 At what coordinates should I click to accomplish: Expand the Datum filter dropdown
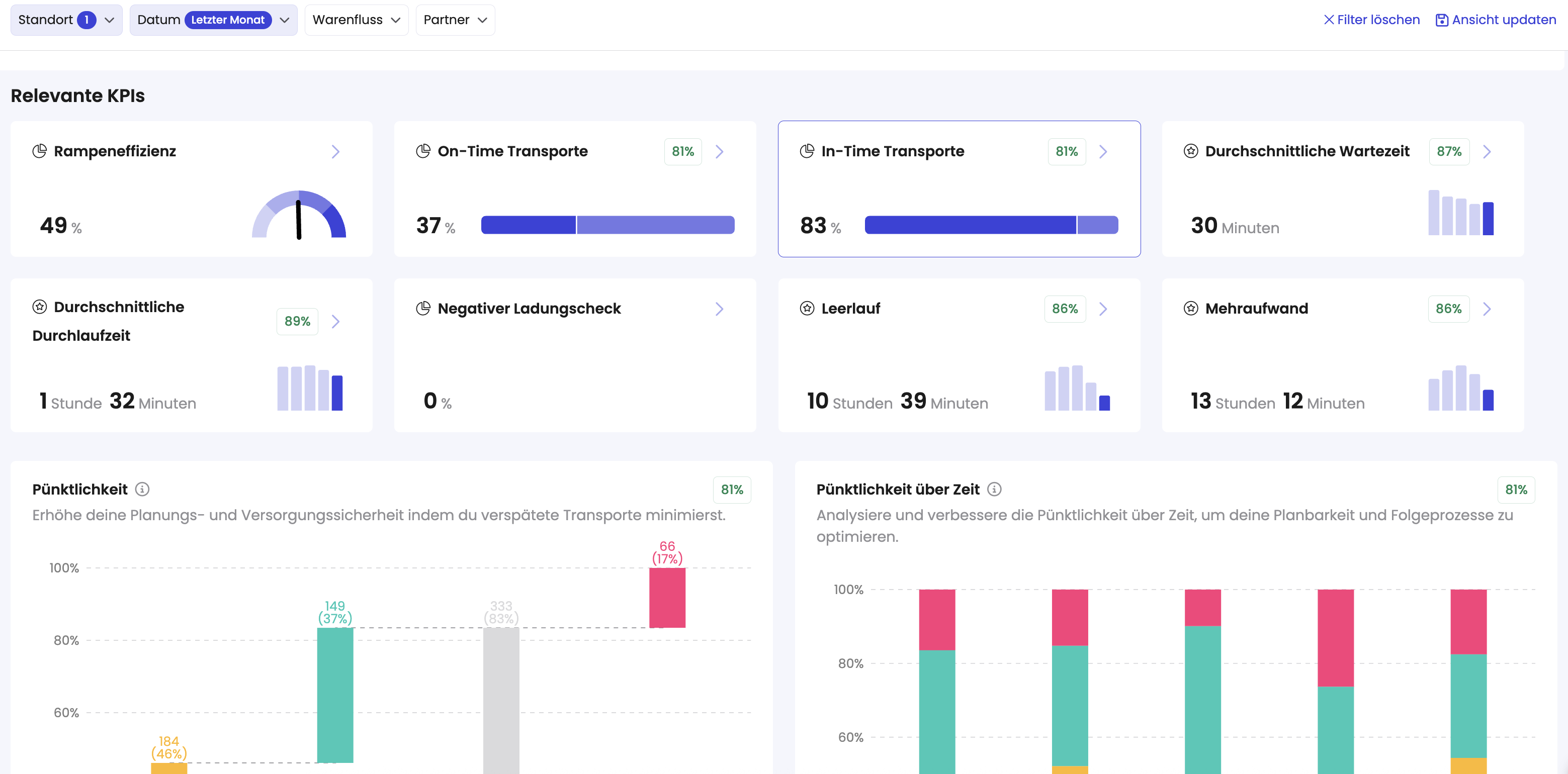[x=213, y=20]
